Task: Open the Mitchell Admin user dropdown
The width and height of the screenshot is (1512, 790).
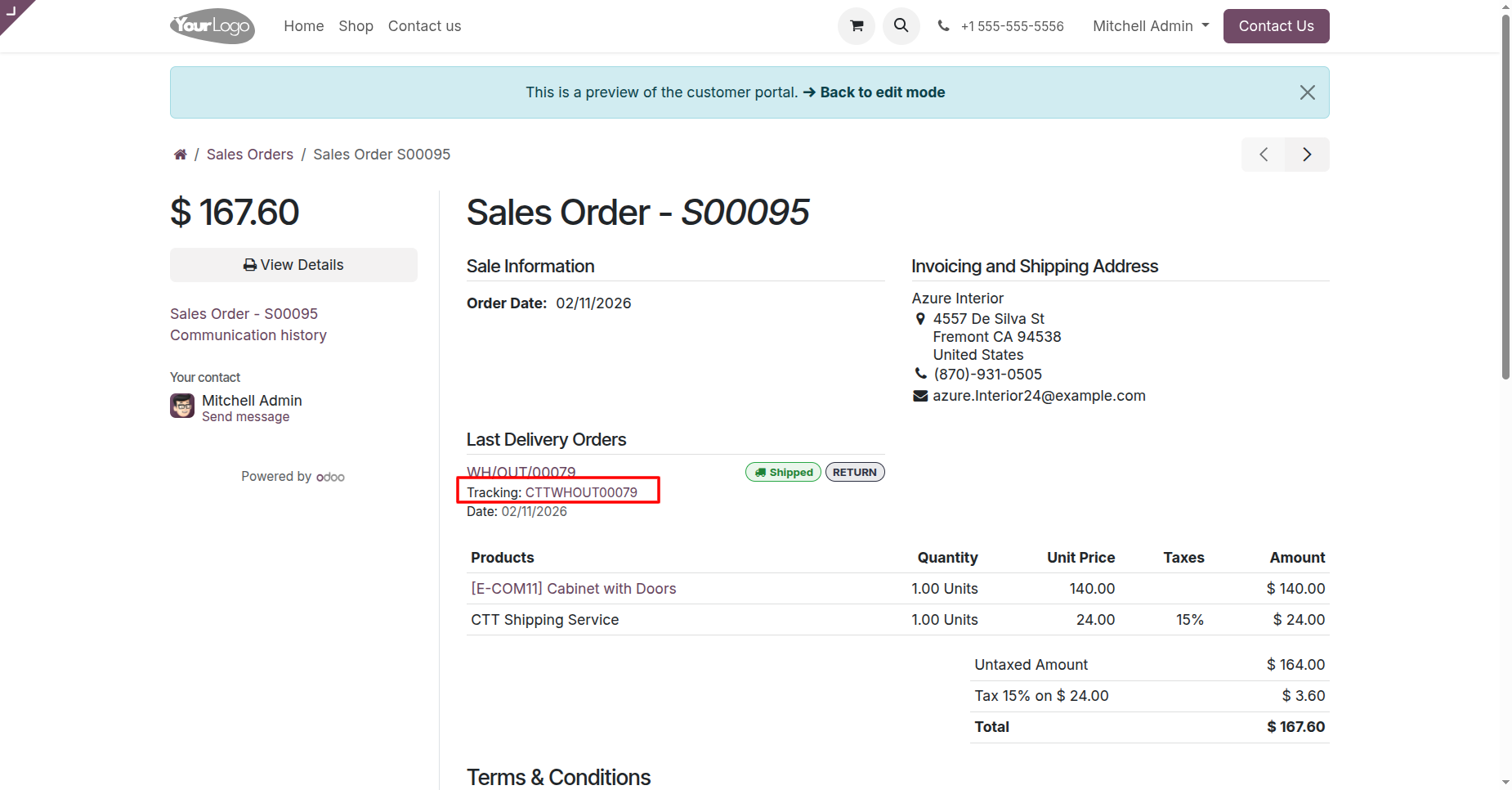Action: (1150, 26)
